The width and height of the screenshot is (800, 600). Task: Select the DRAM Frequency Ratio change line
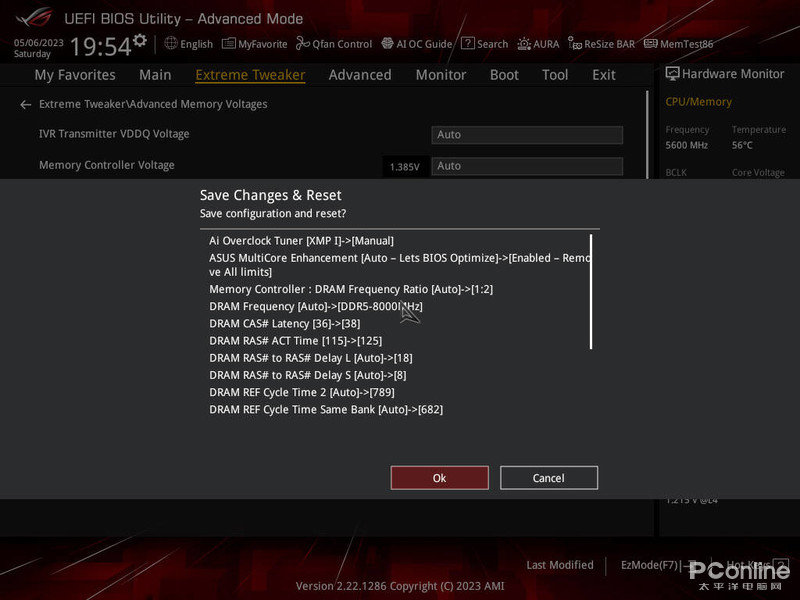pos(351,289)
